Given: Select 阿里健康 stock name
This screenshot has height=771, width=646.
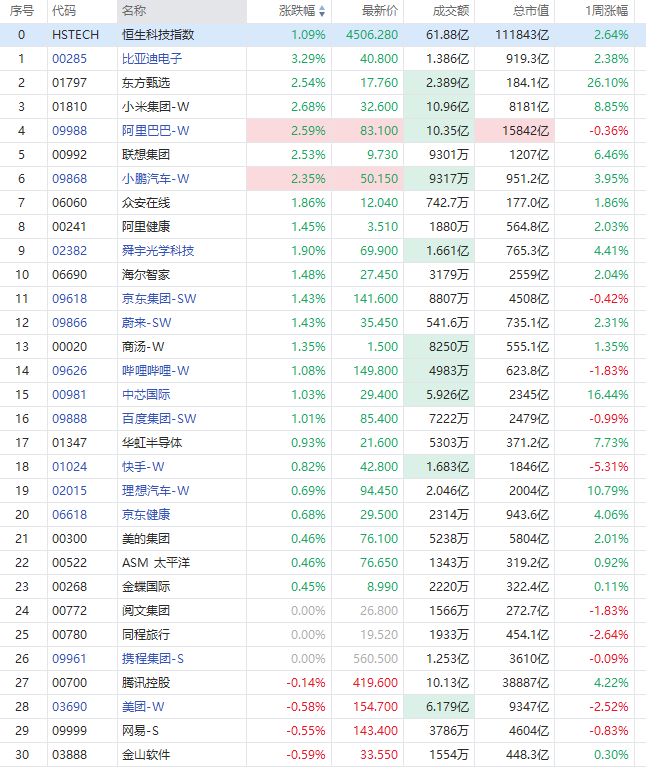Looking at the screenshot, I should [146, 227].
